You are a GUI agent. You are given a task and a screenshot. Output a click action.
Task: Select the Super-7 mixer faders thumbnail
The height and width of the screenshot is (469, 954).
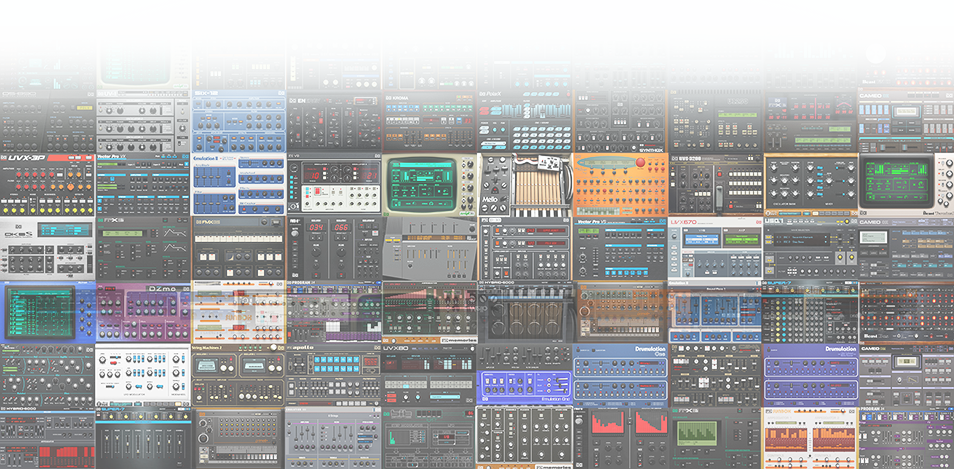pyautogui.click(x=143, y=438)
